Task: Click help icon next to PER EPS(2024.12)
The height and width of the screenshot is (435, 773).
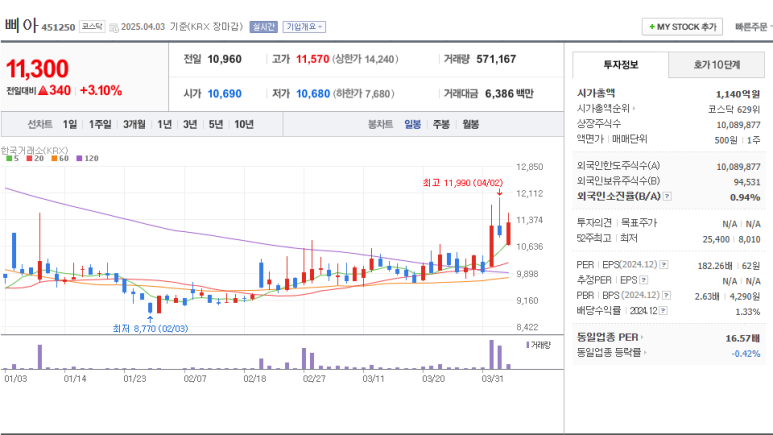Action: 664,265
